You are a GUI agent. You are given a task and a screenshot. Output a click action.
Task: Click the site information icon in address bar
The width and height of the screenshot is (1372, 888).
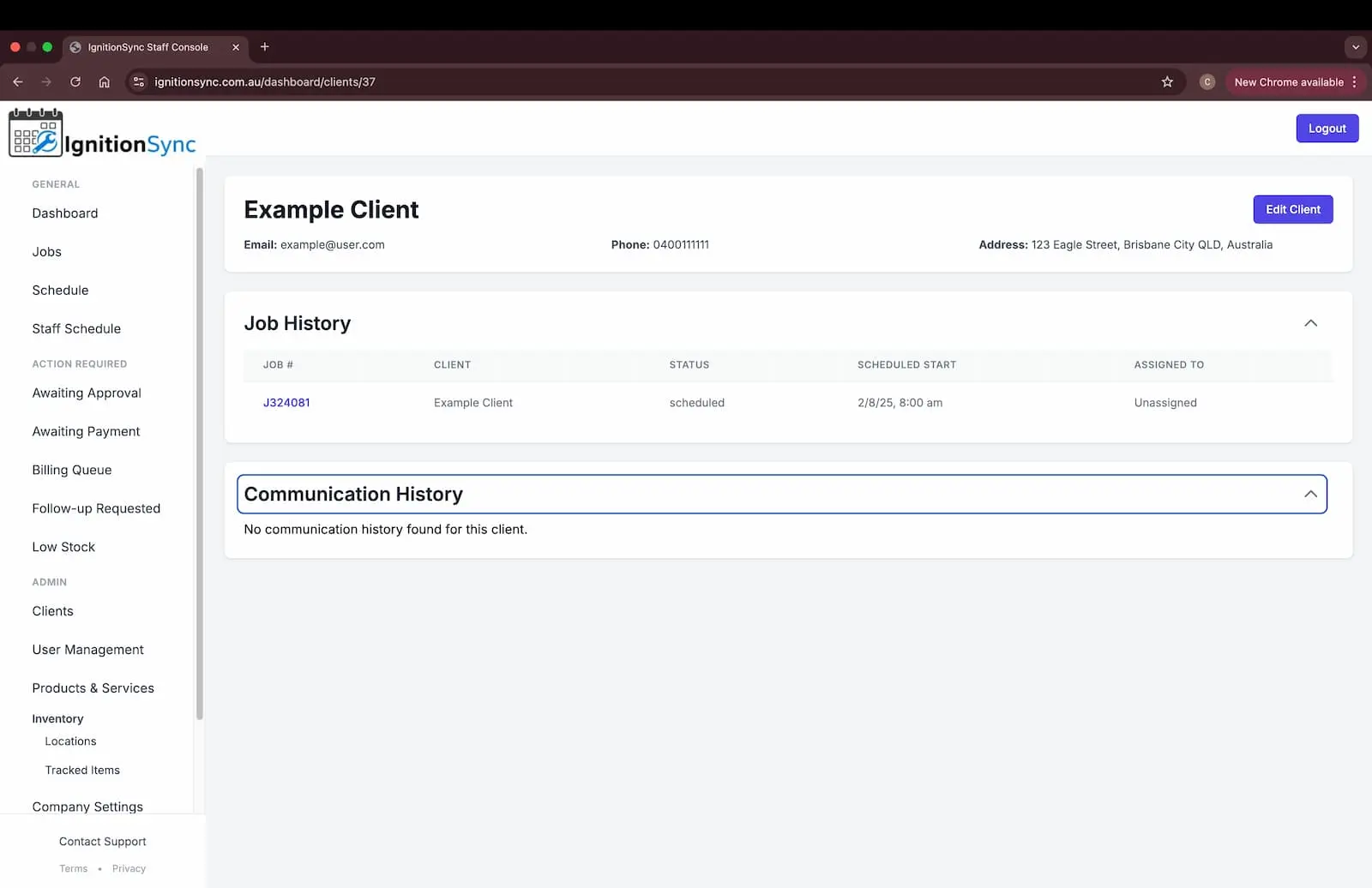(138, 81)
